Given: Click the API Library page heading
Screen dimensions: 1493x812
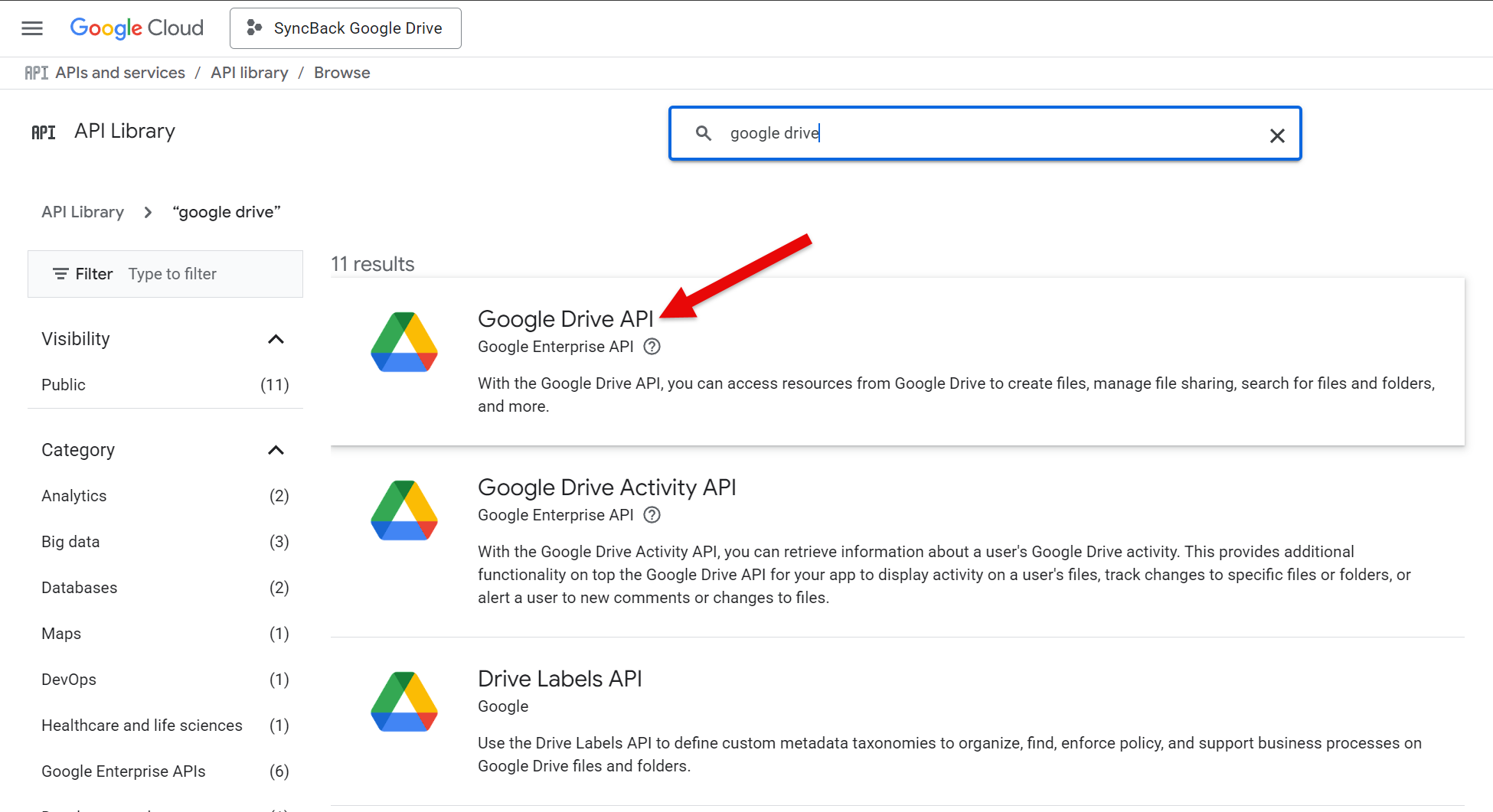Looking at the screenshot, I should pyautogui.click(x=125, y=131).
